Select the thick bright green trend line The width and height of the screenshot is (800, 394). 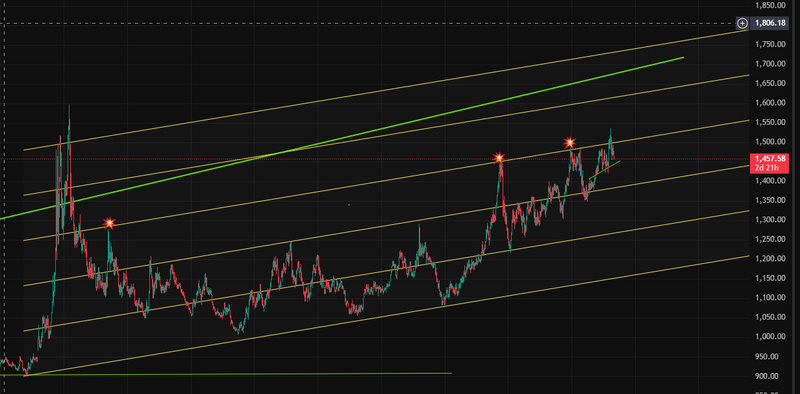tap(342, 138)
